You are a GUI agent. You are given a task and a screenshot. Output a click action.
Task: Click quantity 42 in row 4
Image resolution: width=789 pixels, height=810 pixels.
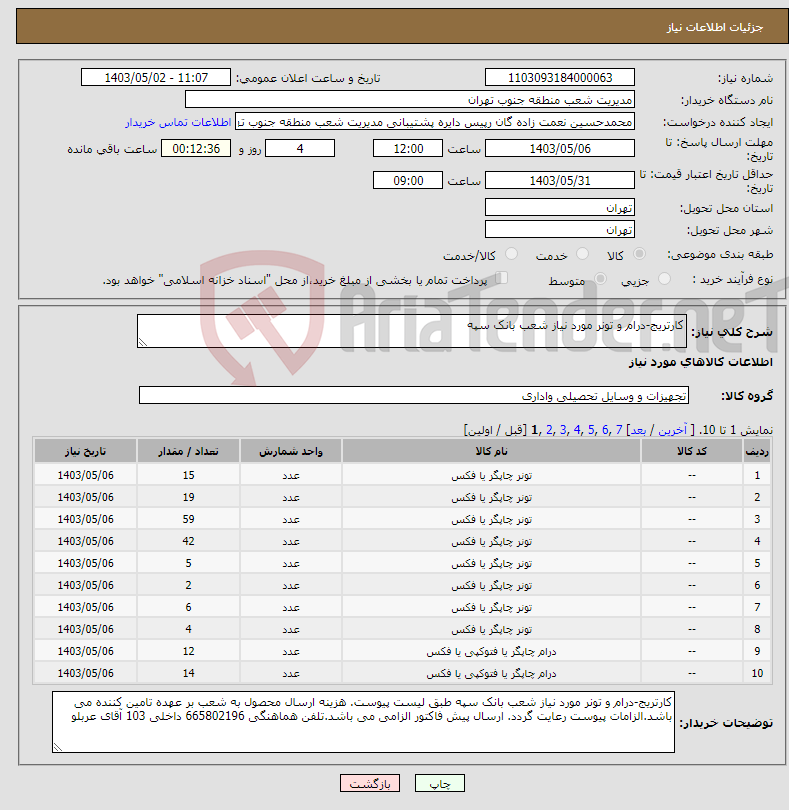pos(188,541)
